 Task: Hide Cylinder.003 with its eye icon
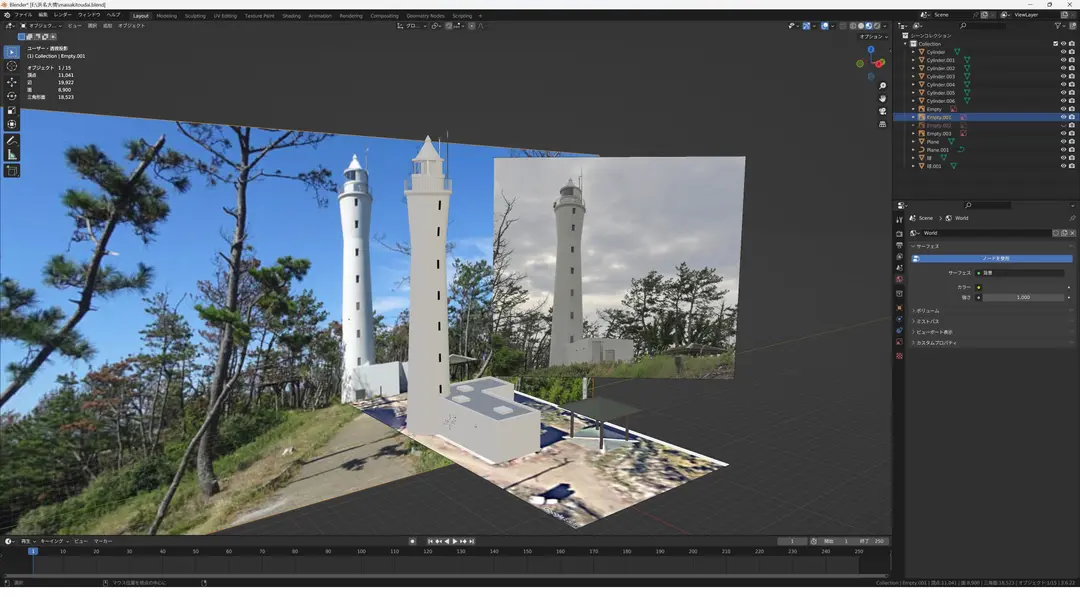pyautogui.click(x=1063, y=76)
